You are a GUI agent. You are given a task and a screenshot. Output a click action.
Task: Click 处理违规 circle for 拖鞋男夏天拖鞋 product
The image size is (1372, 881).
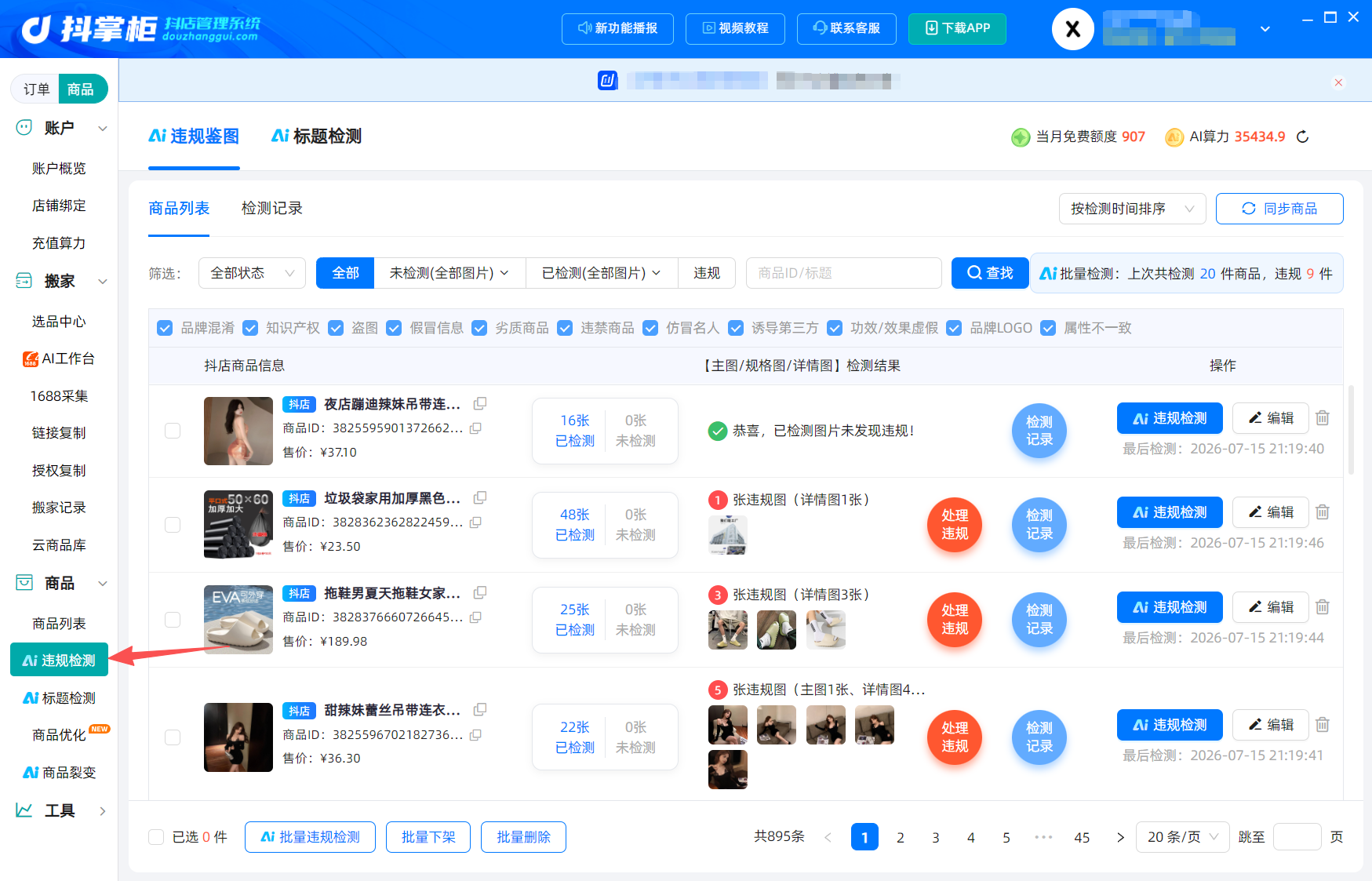pos(955,620)
